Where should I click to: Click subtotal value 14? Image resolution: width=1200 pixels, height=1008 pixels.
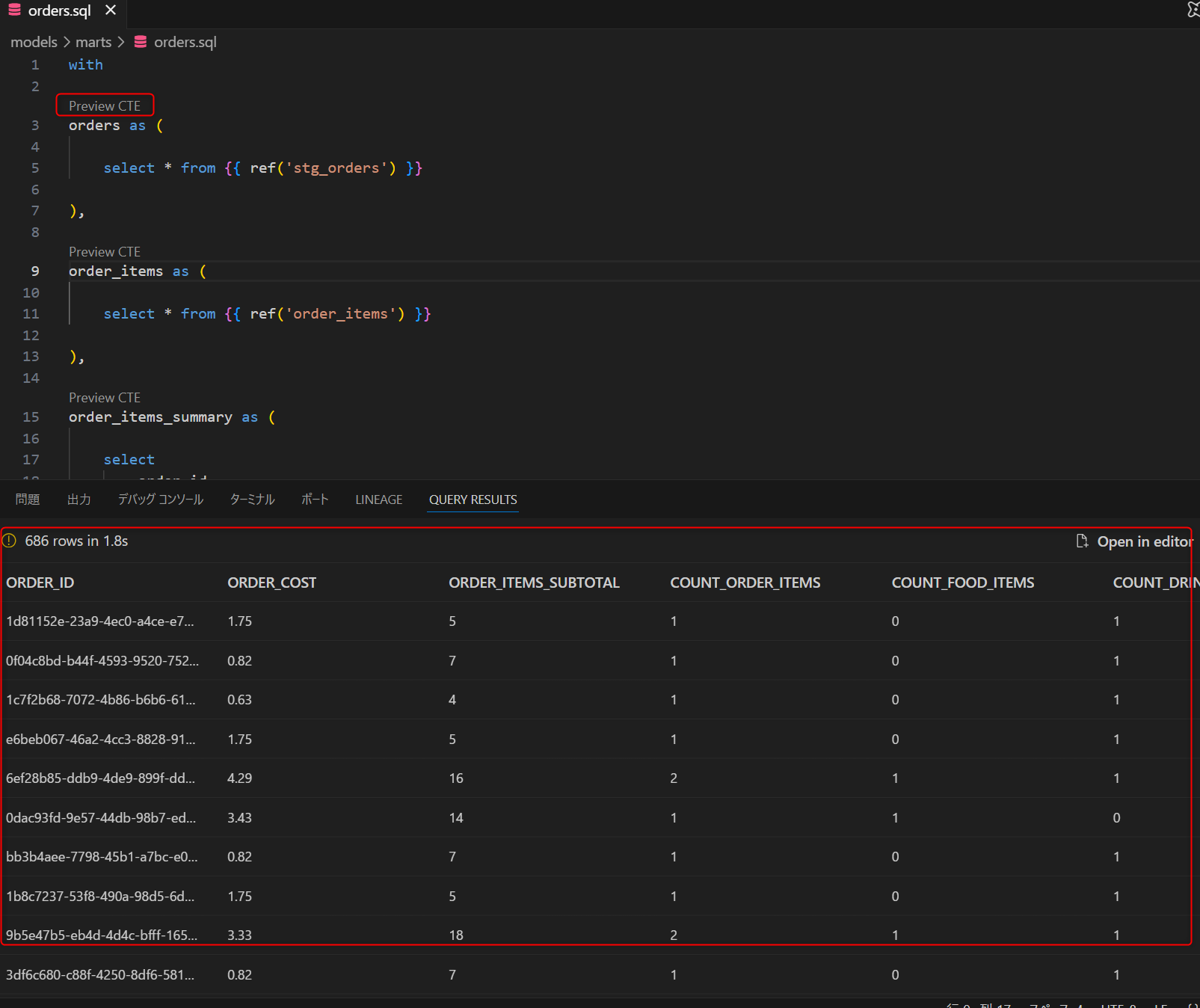[456, 818]
